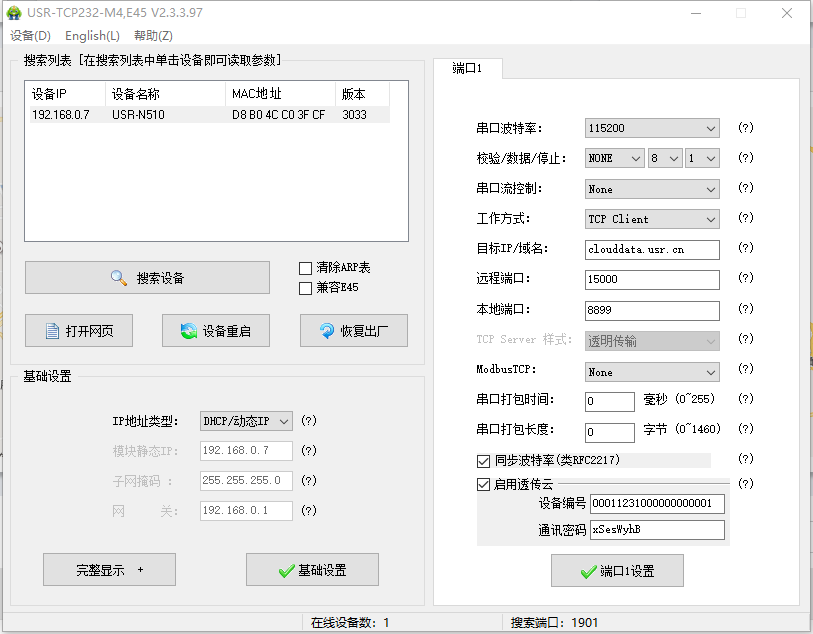Click the help (?) icon next to ModbusTCP

[x=746, y=369]
